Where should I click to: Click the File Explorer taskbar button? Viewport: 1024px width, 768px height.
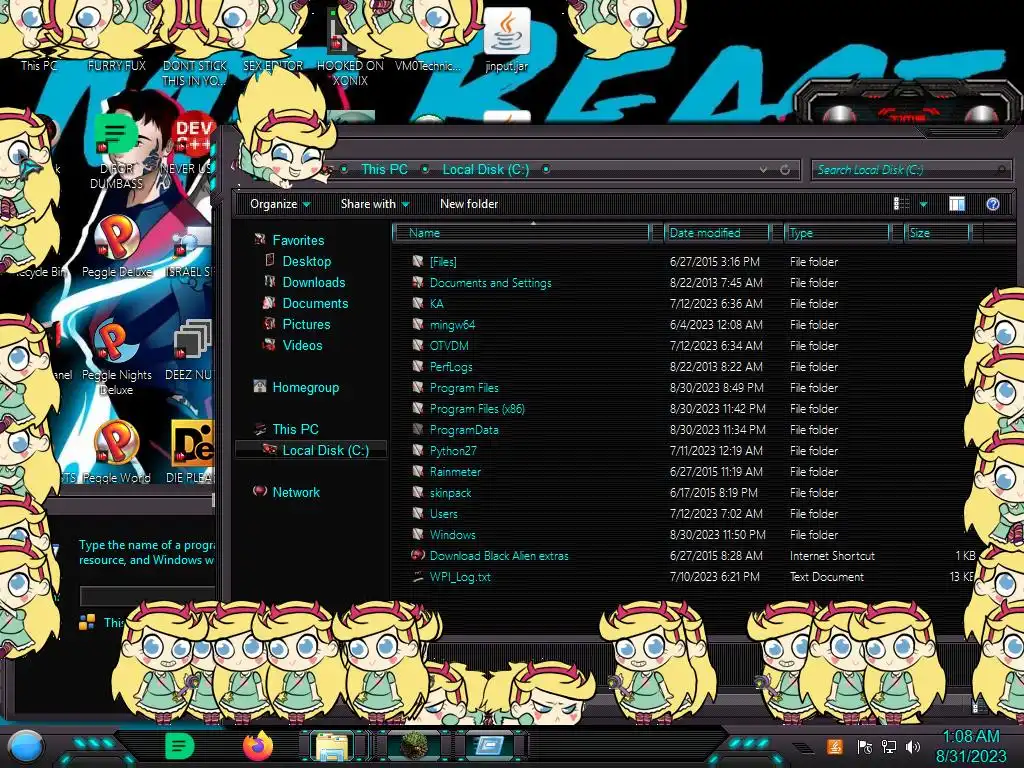(x=332, y=746)
